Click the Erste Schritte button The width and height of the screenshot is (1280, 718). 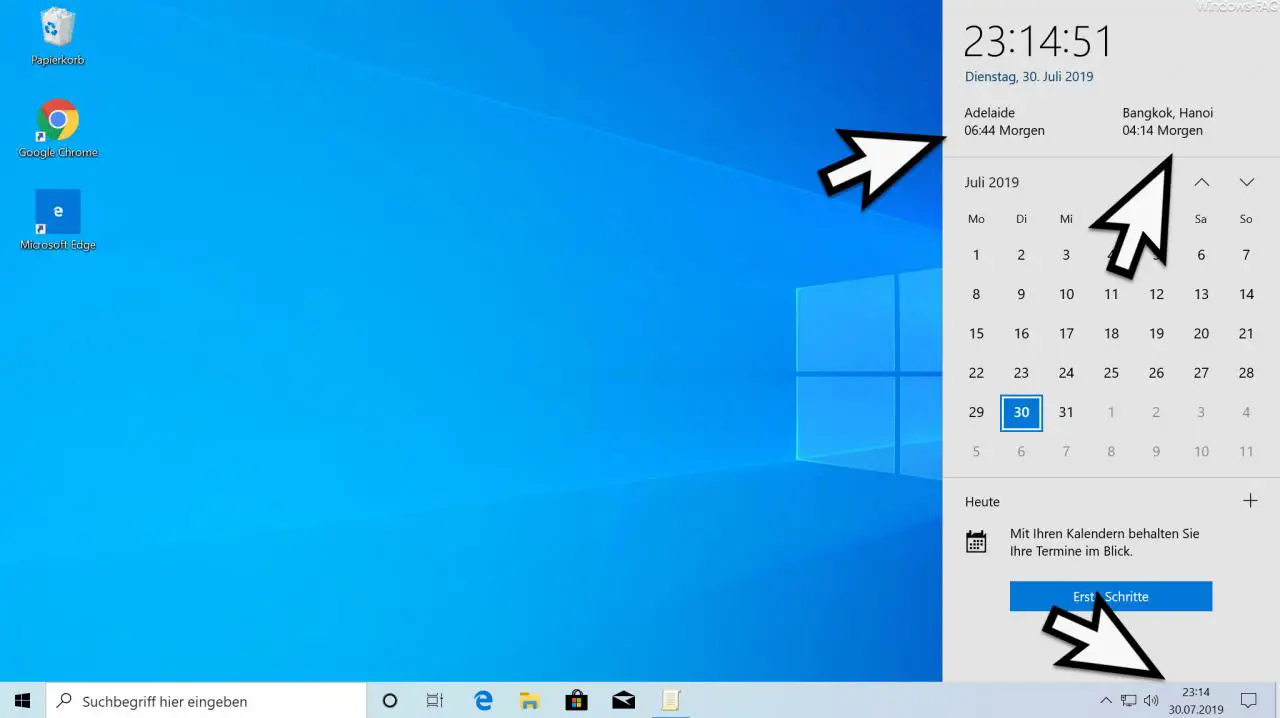pos(1111,596)
